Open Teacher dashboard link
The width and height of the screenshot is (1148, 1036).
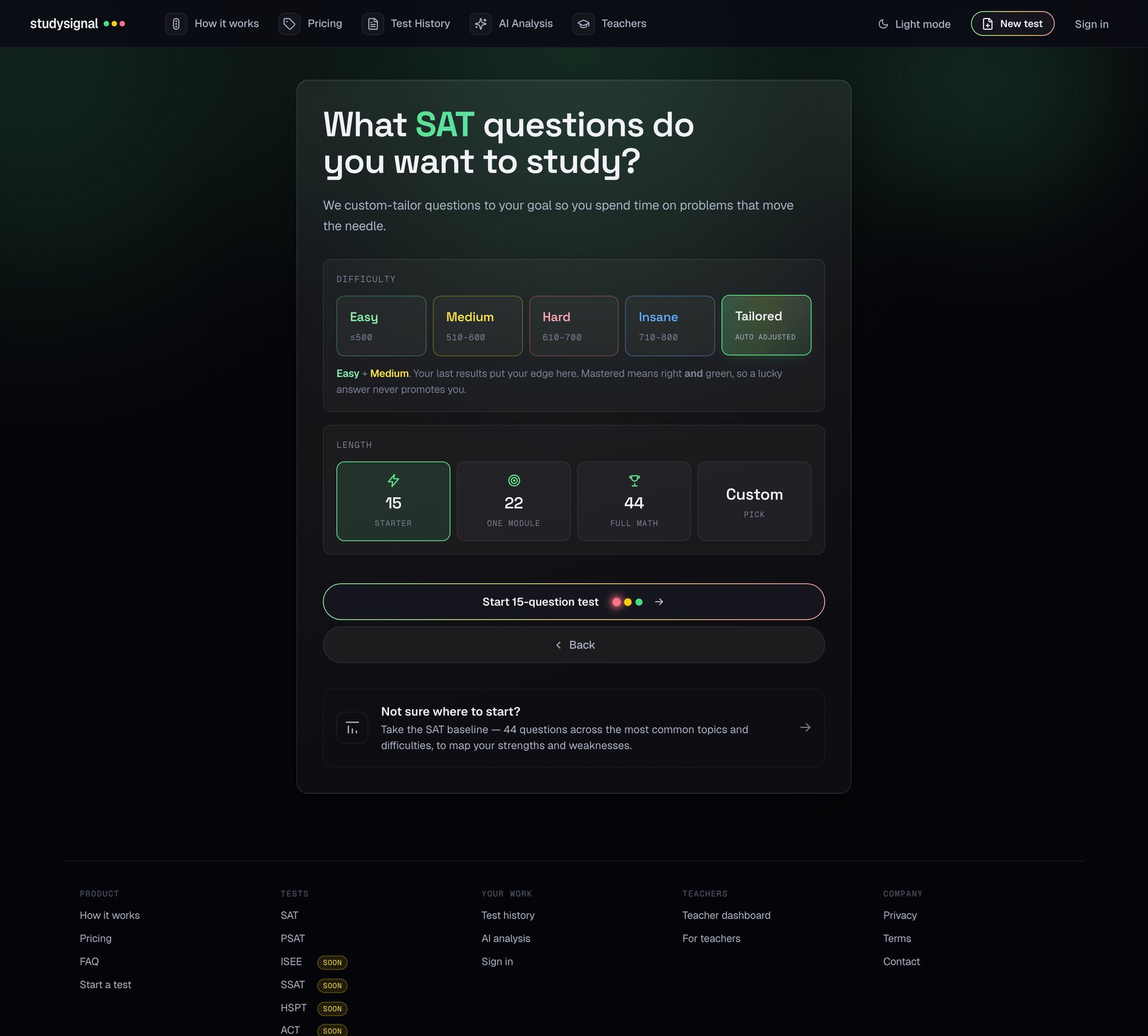726,916
